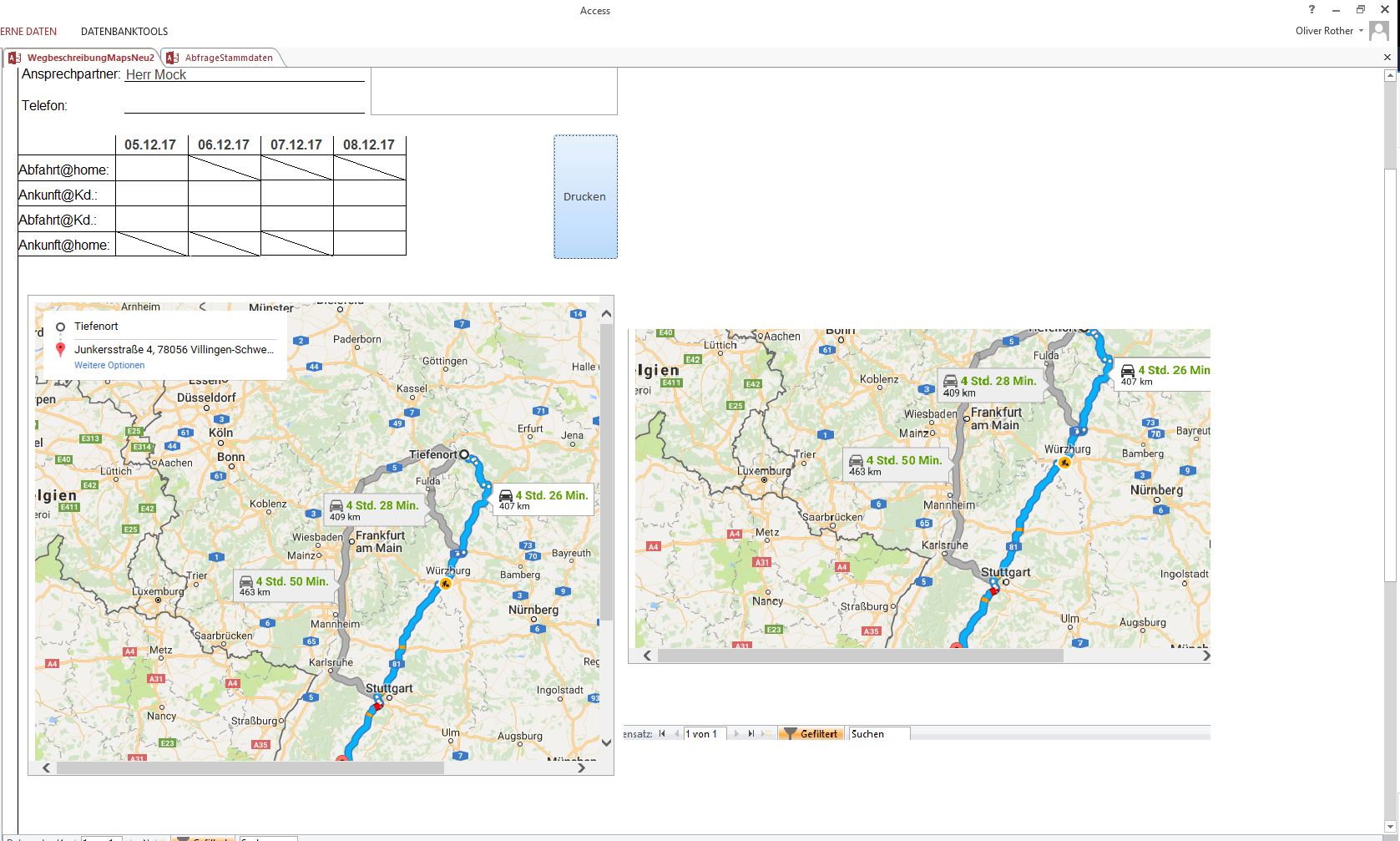This screenshot has height=841, width=1400.
Task: Switch to the WegbeschreibungMapsNeu2 tab
Action: pos(82,58)
